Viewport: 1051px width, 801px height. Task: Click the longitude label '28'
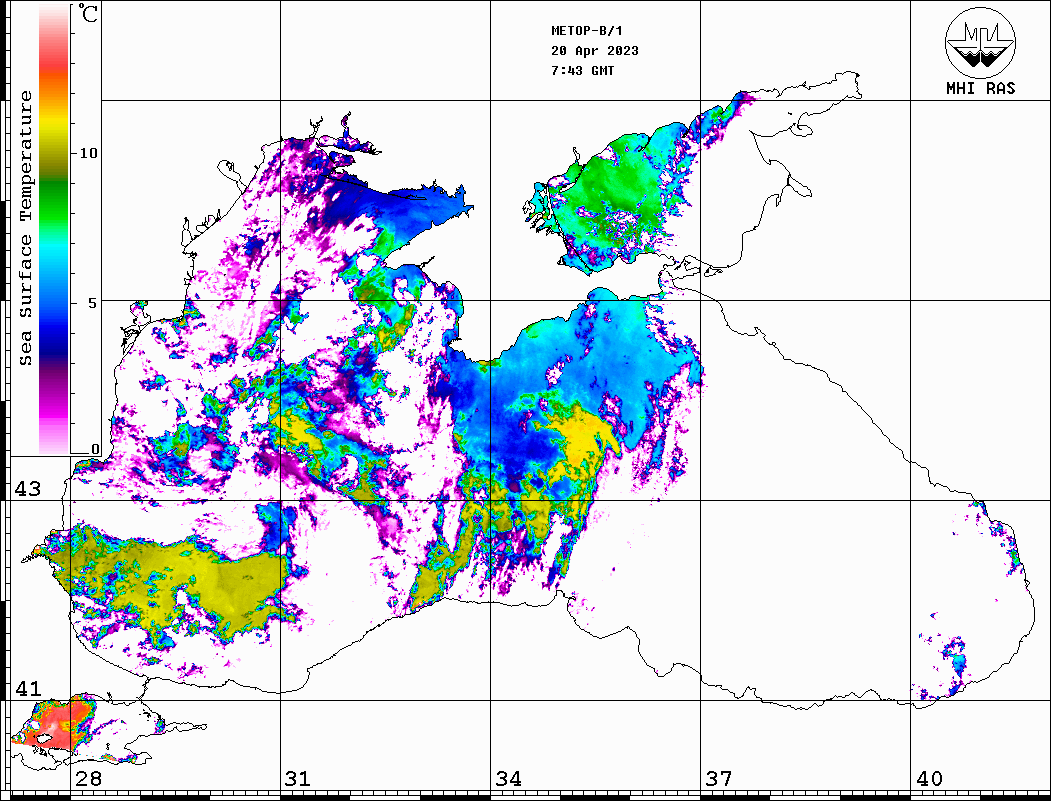click(x=88, y=779)
